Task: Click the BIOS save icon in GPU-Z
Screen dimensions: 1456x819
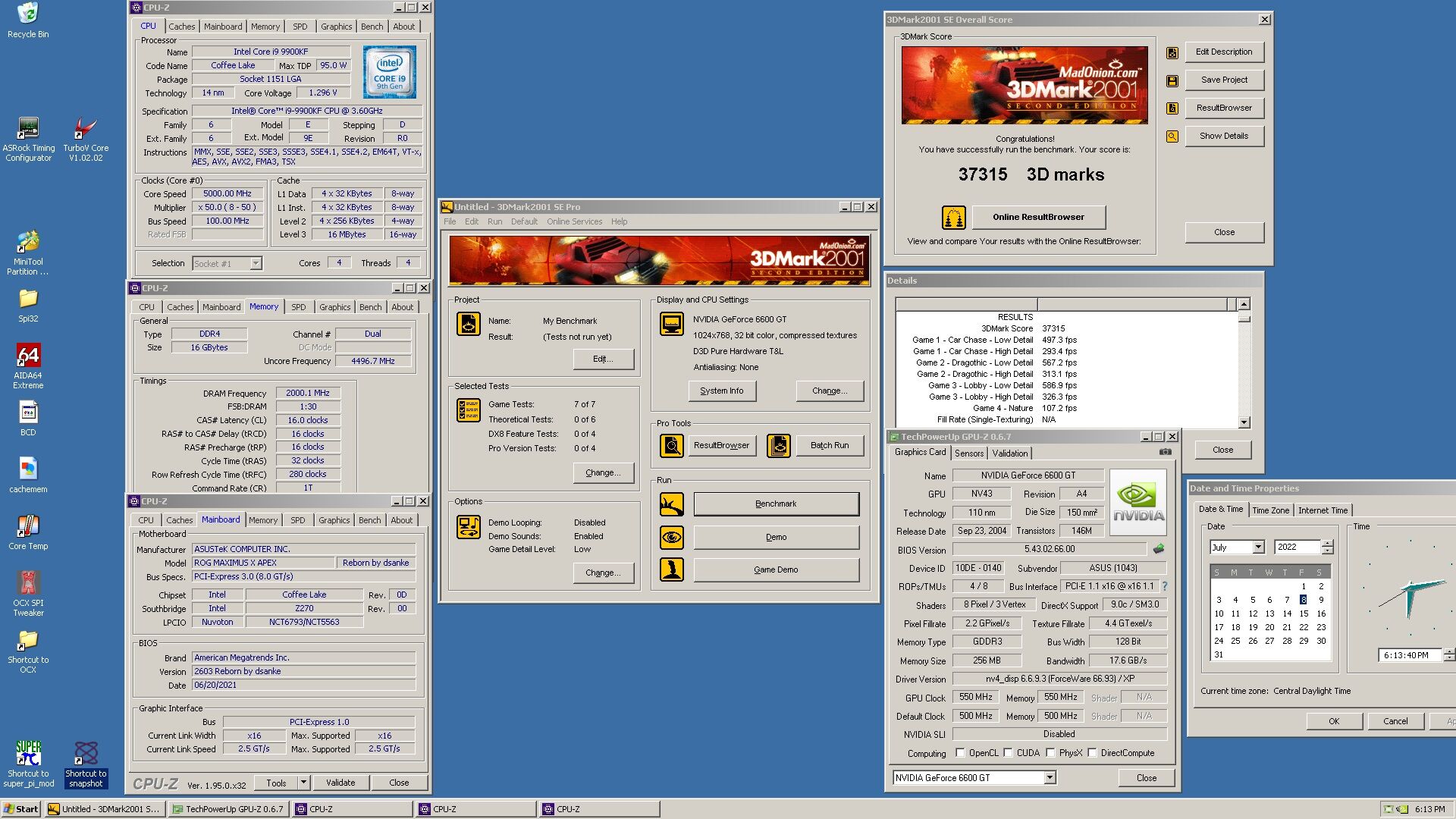Action: click(x=1159, y=549)
